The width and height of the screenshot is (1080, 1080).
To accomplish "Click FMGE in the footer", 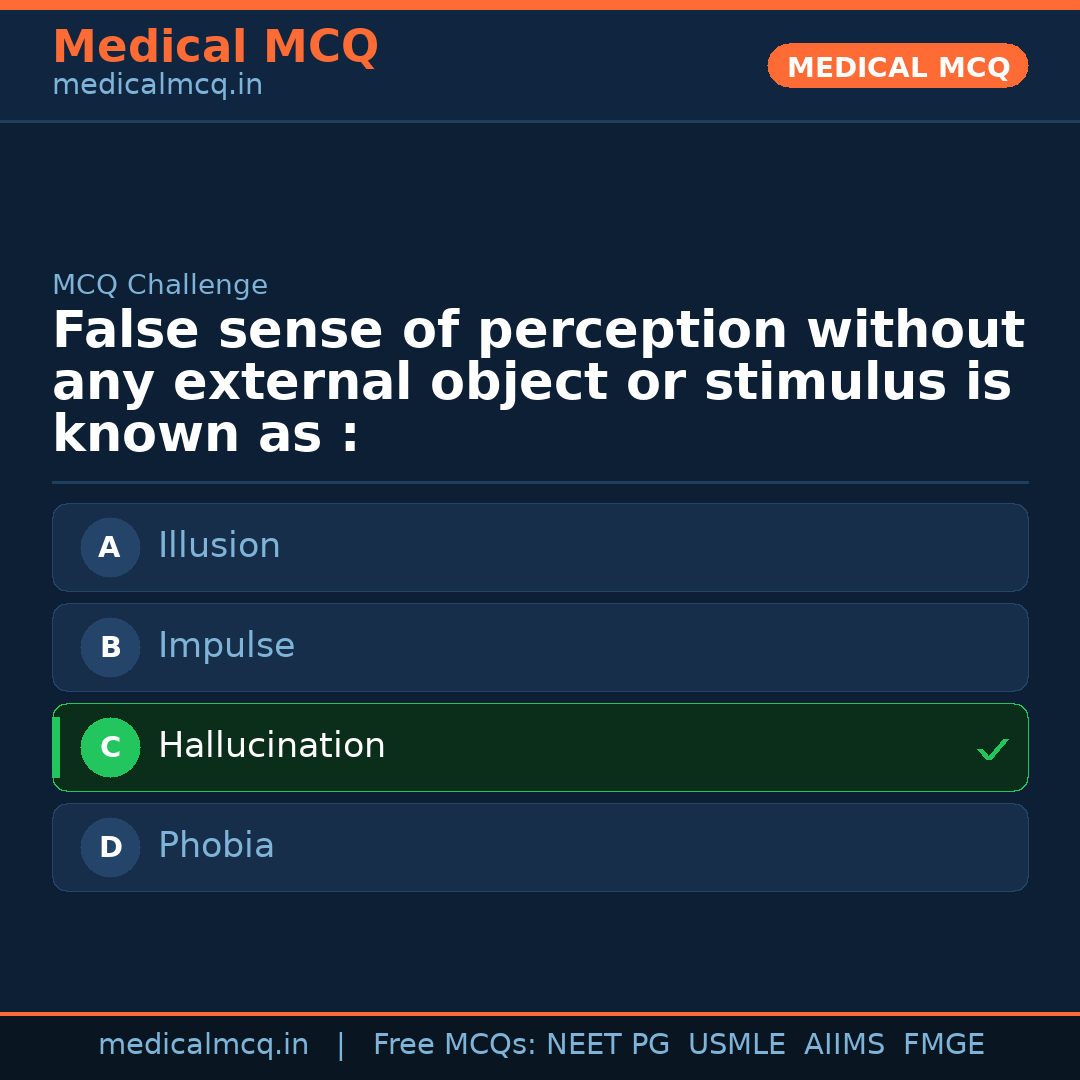I will [943, 1045].
